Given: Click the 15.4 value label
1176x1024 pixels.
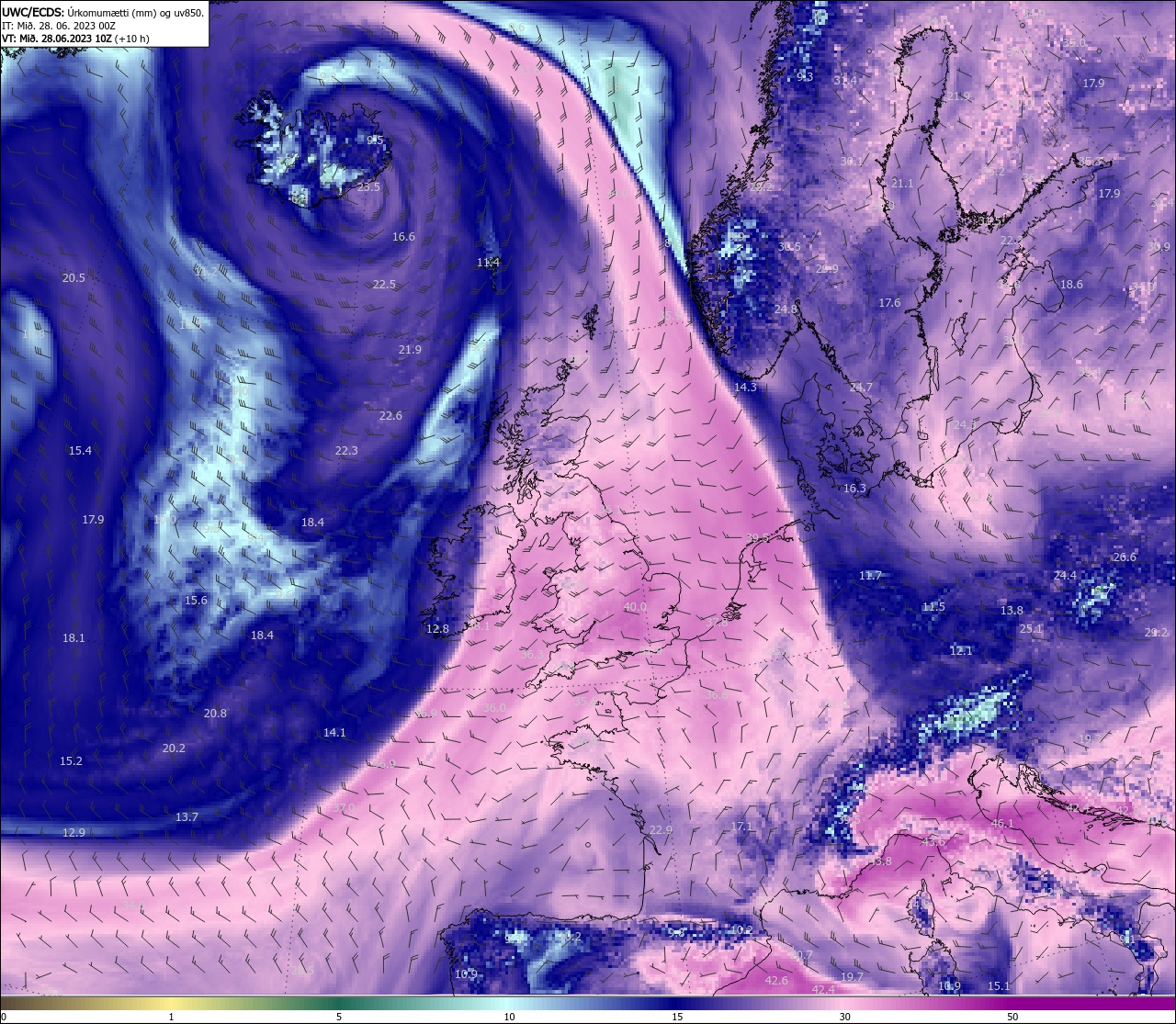Looking at the screenshot, I should point(80,451).
